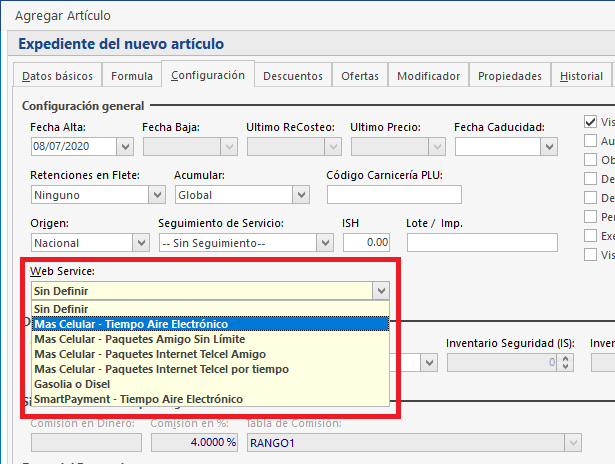615x464 pixels.
Task: Switch to the Datos básicos tab
Action: [x=57, y=76]
